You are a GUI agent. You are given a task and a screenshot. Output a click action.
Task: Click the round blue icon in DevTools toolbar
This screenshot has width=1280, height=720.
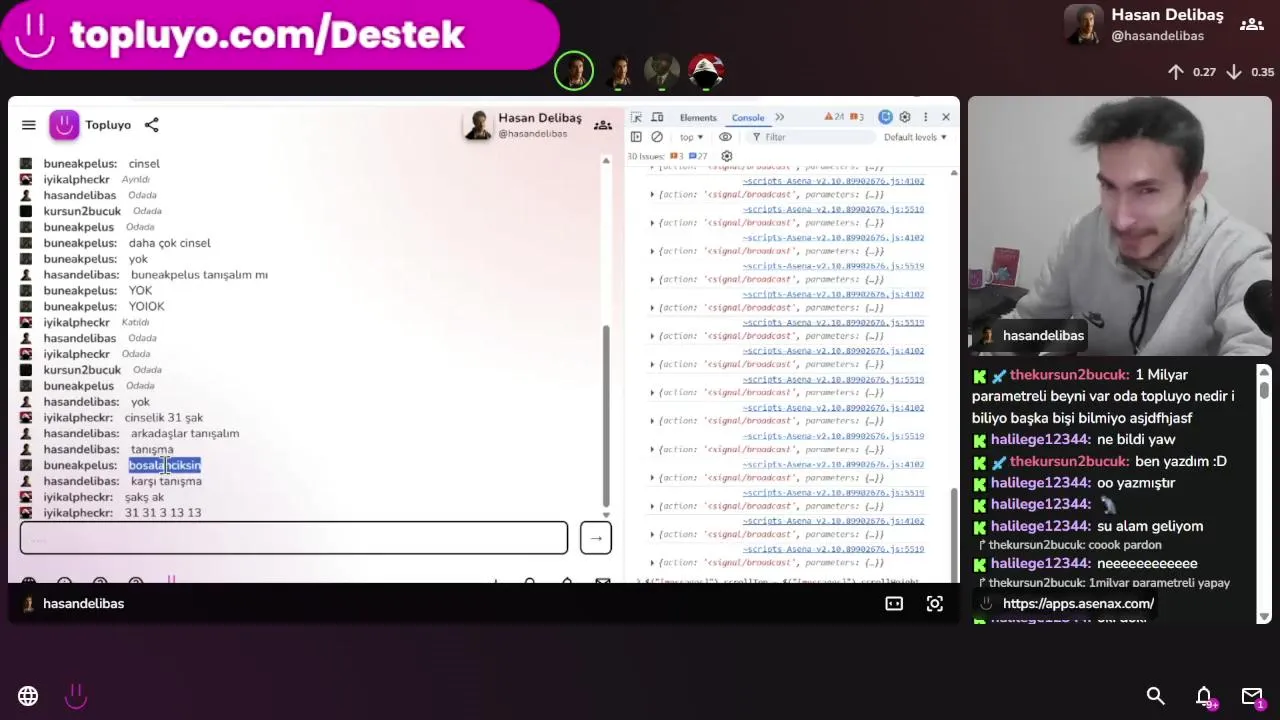click(885, 117)
